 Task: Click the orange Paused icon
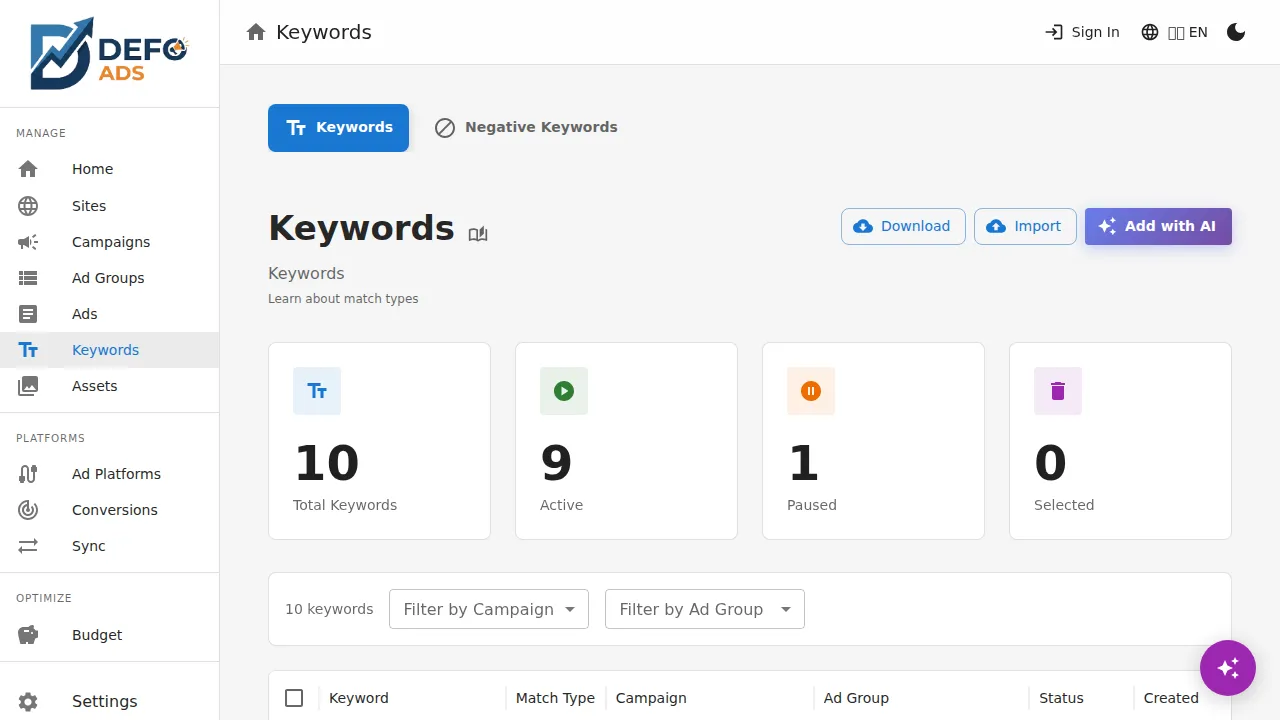pyautogui.click(x=811, y=391)
